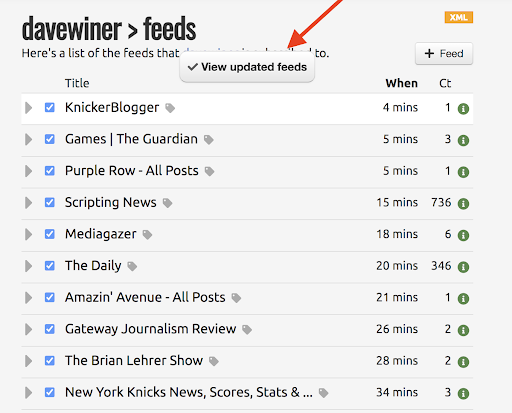512x413 pixels.
Task: Click the 346 count for The Daily
Action: 441,266
